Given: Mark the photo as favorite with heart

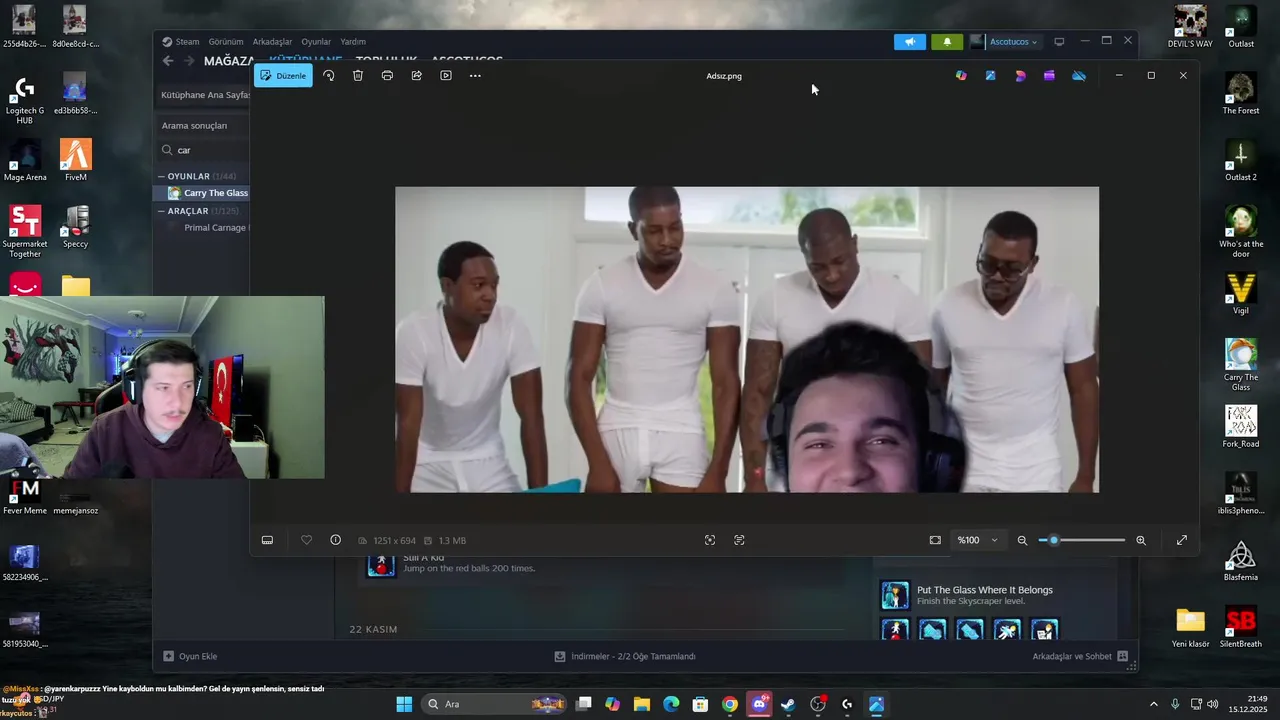Looking at the screenshot, I should tap(306, 540).
